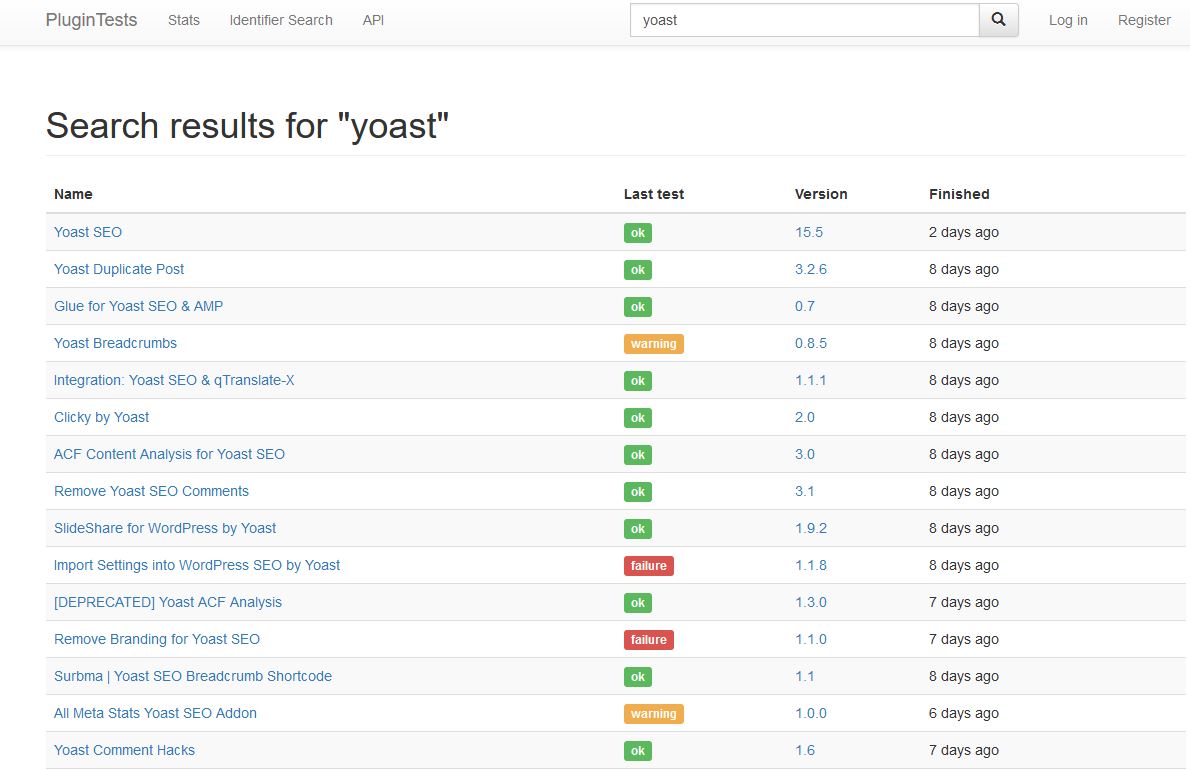
Task: Open version 3.1 link
Action: [x=804, y=492]
